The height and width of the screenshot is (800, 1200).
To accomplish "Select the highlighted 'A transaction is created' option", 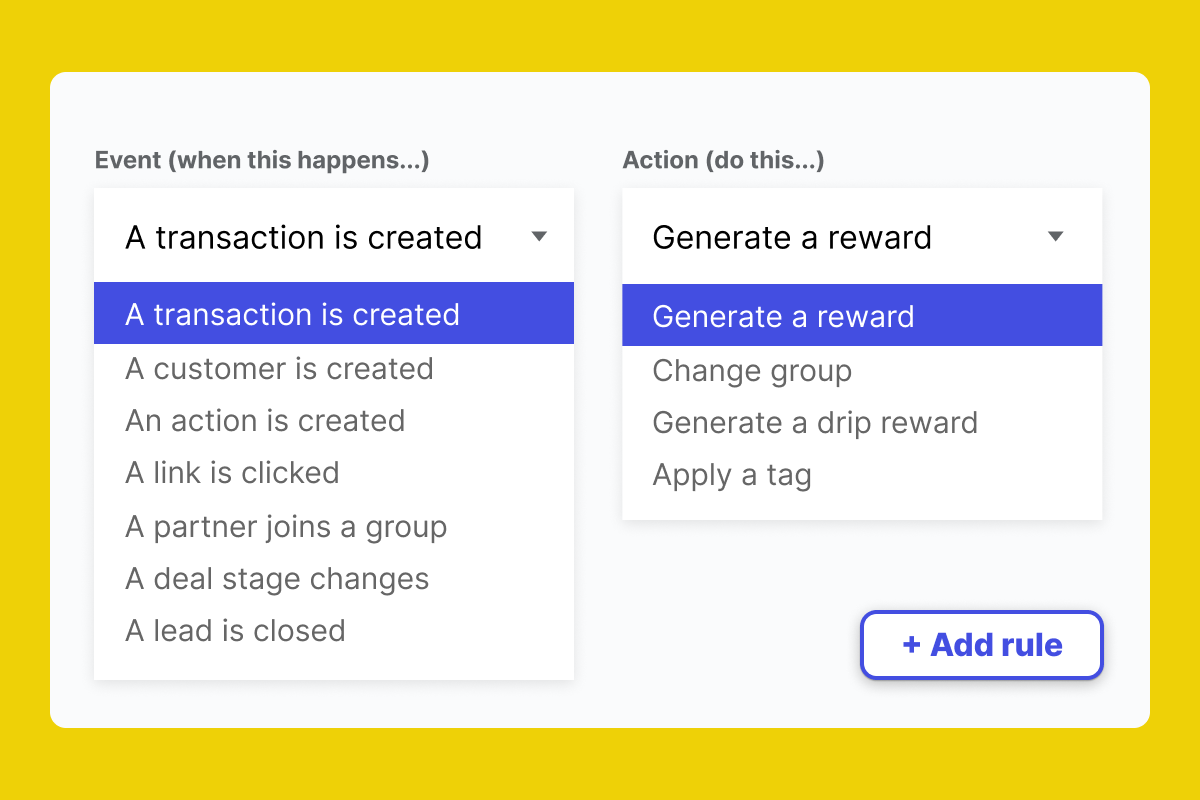I will (291, 315).
